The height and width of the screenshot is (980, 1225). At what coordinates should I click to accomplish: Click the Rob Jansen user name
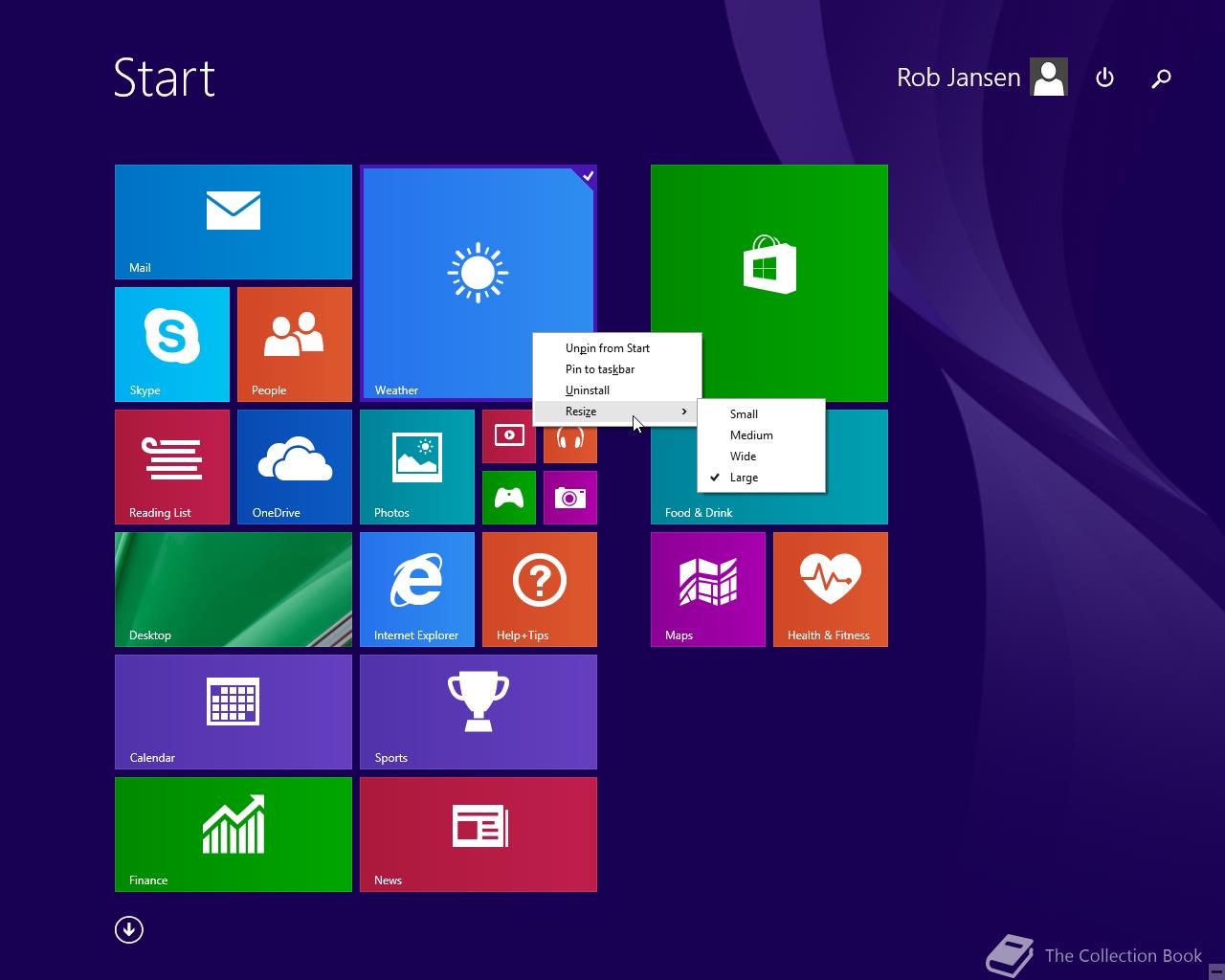(959, 78)
